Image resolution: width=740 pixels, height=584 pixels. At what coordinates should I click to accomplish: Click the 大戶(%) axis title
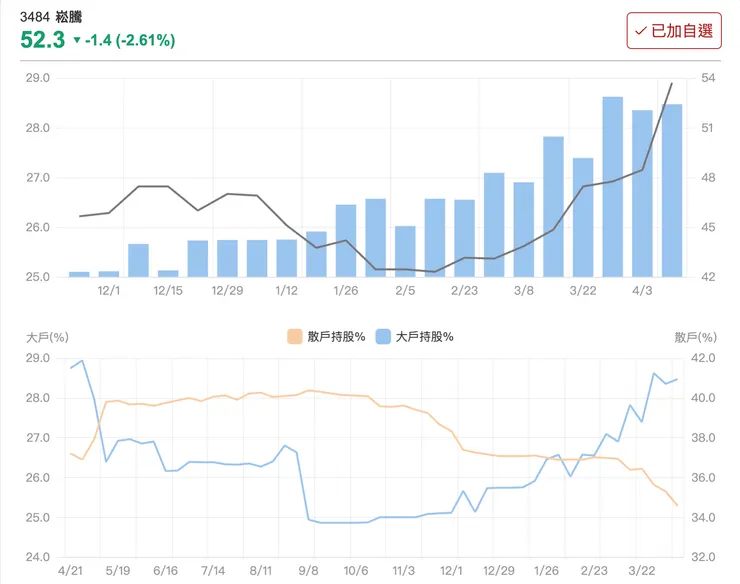(x=42, y=338)
